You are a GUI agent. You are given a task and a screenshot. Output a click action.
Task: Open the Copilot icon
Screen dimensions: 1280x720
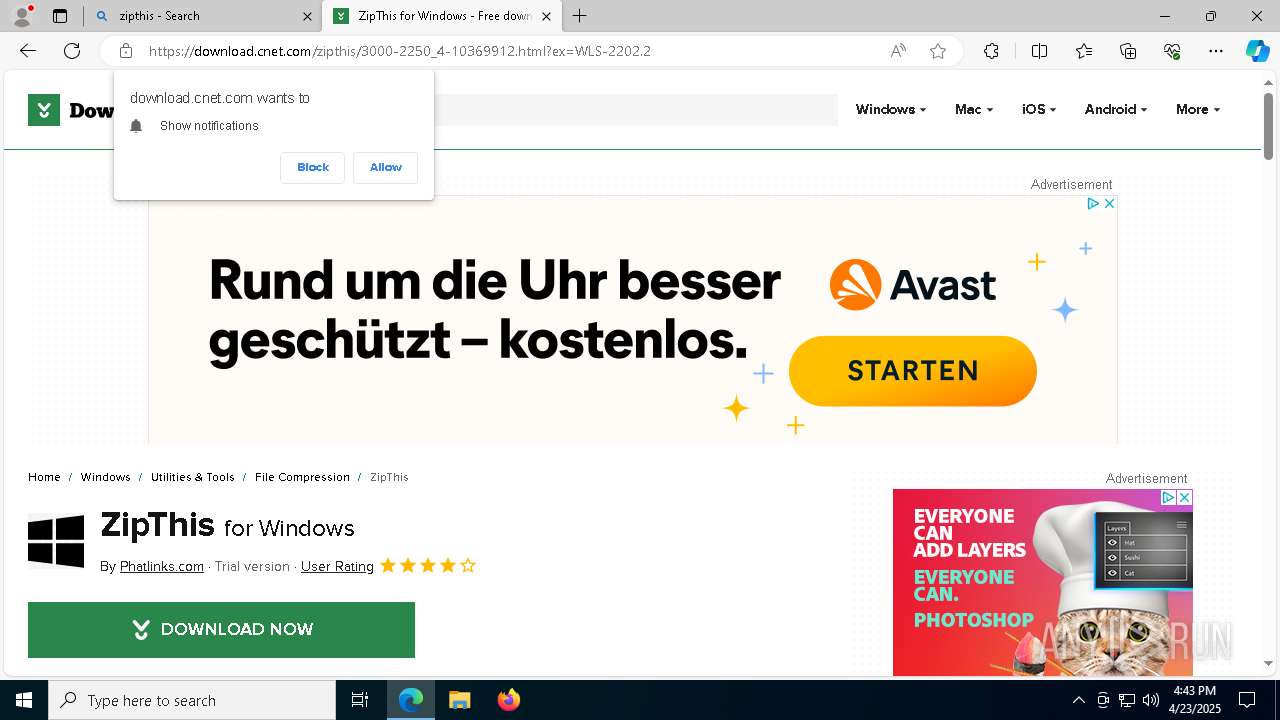tap(1257, 51)
